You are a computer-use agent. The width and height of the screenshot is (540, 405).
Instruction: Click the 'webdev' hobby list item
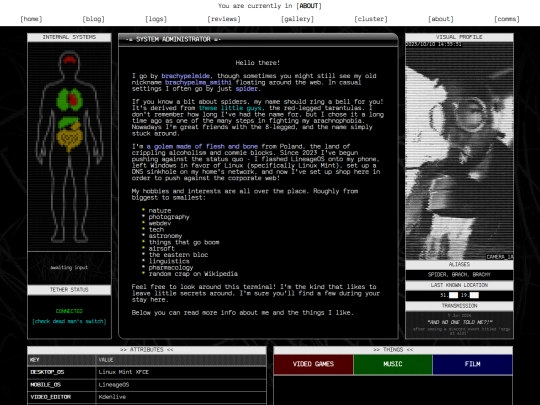pyautogui.click(x=160, y=223)
